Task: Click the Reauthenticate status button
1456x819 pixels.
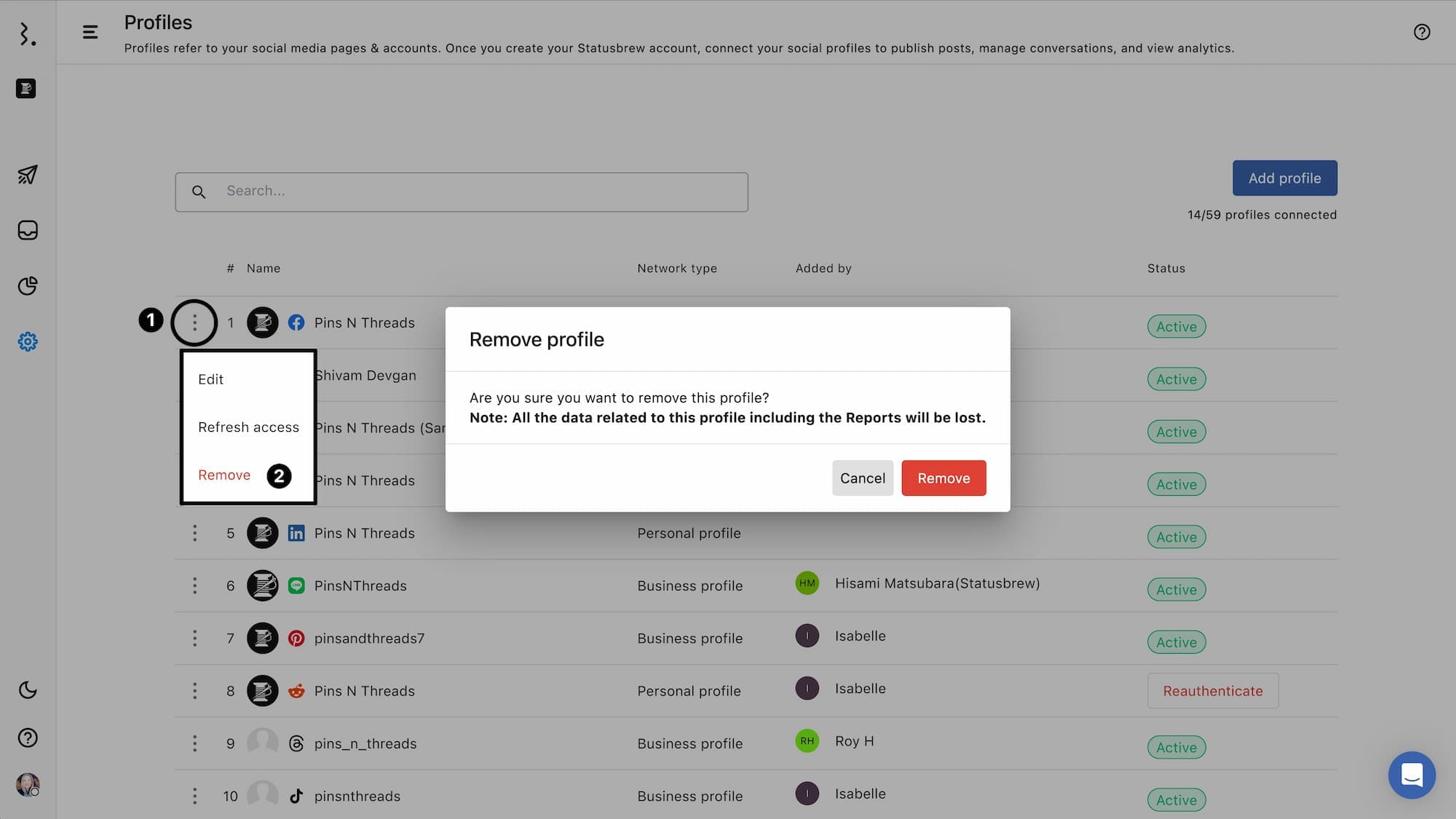Action: pyautogui.click(x=1212, y=691)
